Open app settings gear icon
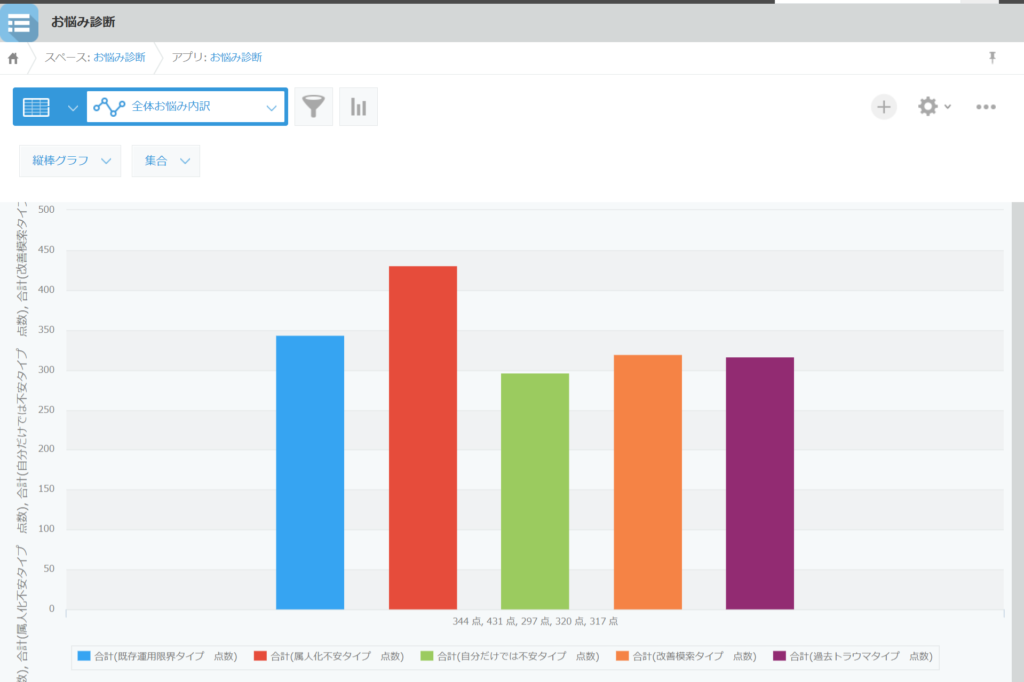 point(928,107)
